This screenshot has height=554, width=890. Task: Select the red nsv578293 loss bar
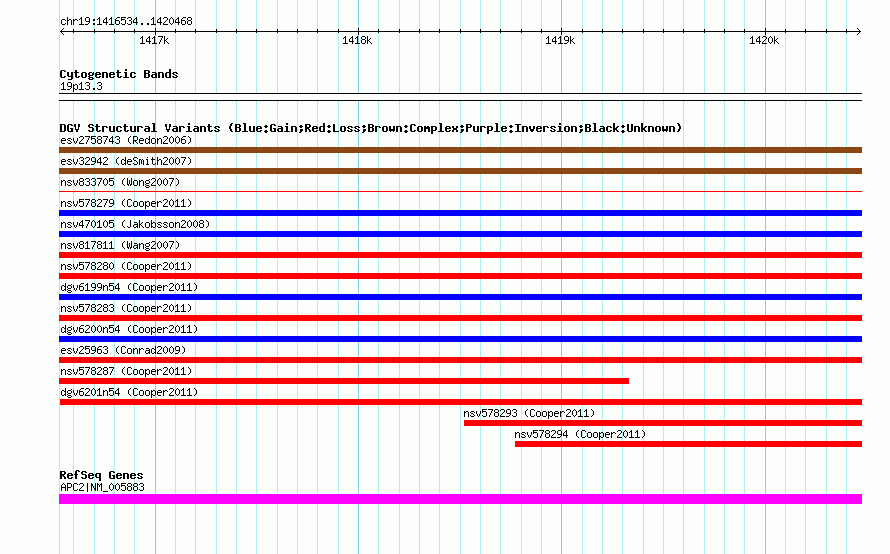(663, 423)
